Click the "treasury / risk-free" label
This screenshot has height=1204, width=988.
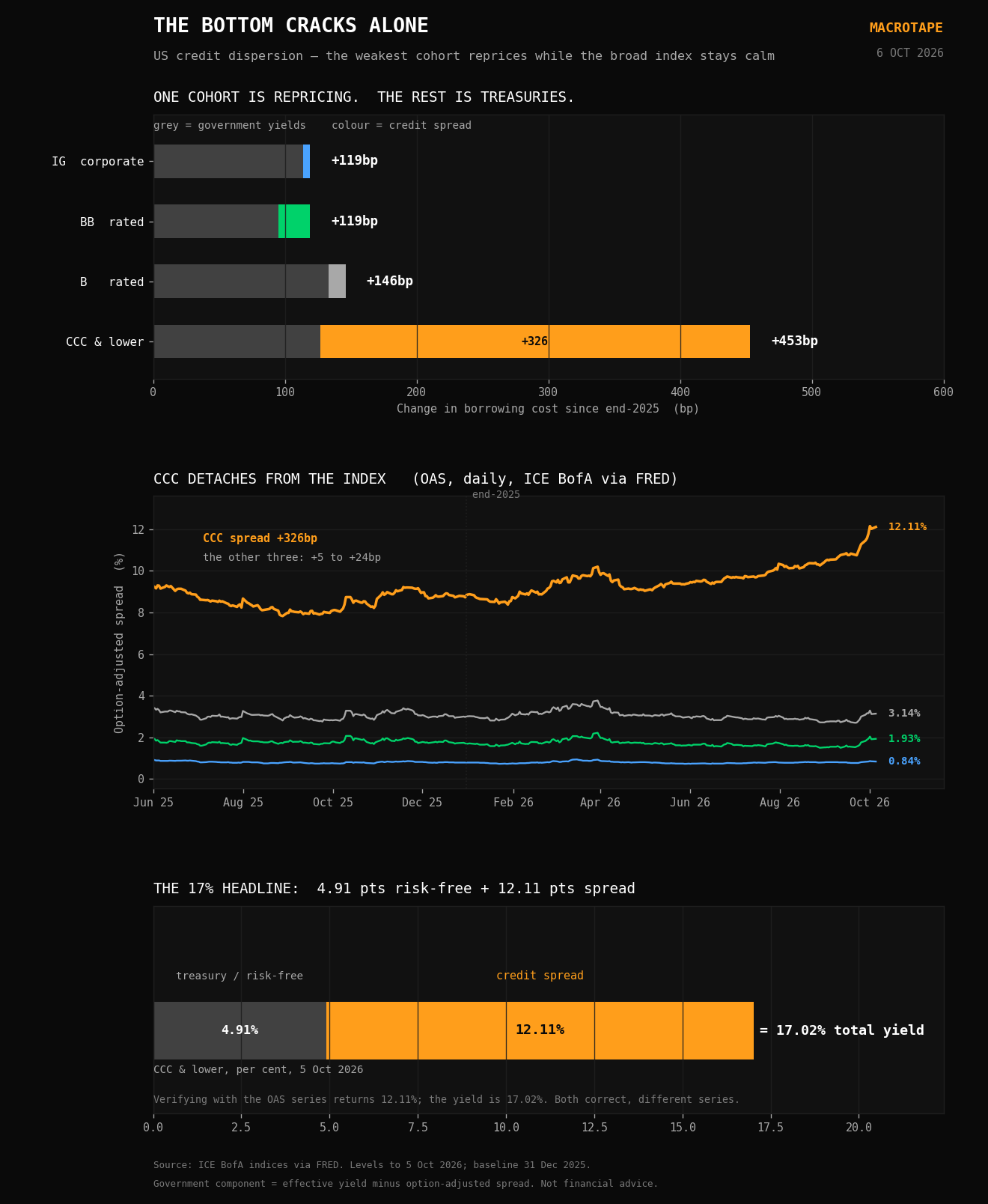point(240,976)
